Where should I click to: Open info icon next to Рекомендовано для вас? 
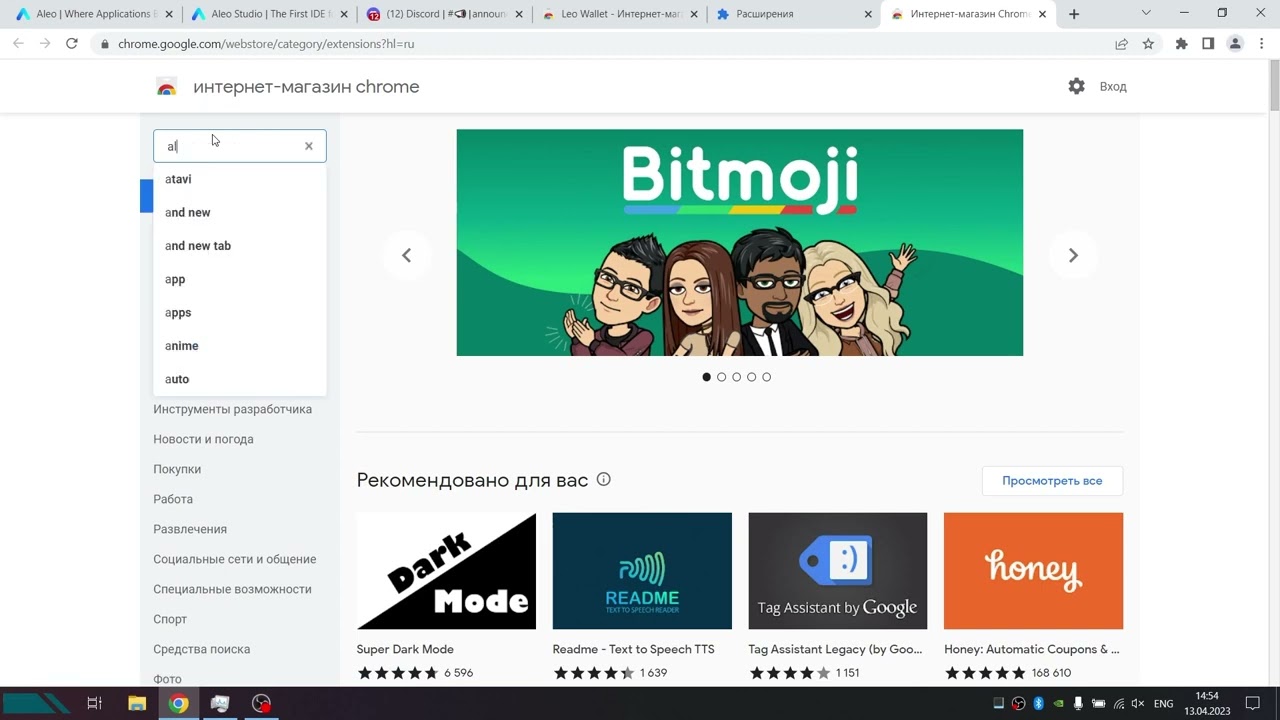pos(604,479)
